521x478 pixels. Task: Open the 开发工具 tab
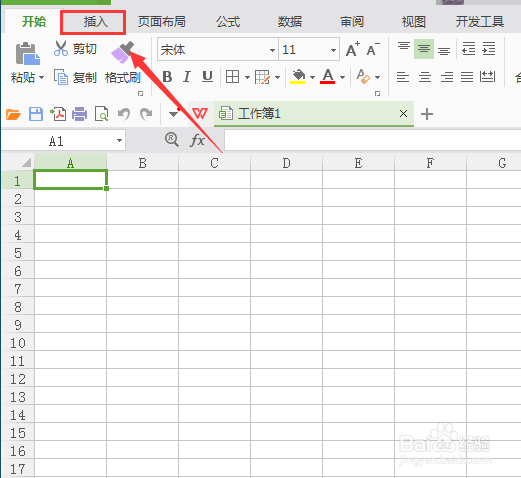(x=480, y=22)
